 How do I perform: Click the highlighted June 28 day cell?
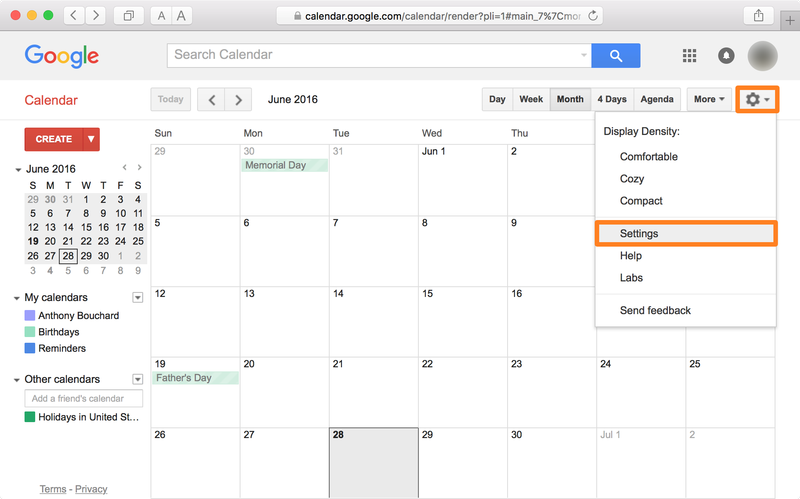point(373,462)
